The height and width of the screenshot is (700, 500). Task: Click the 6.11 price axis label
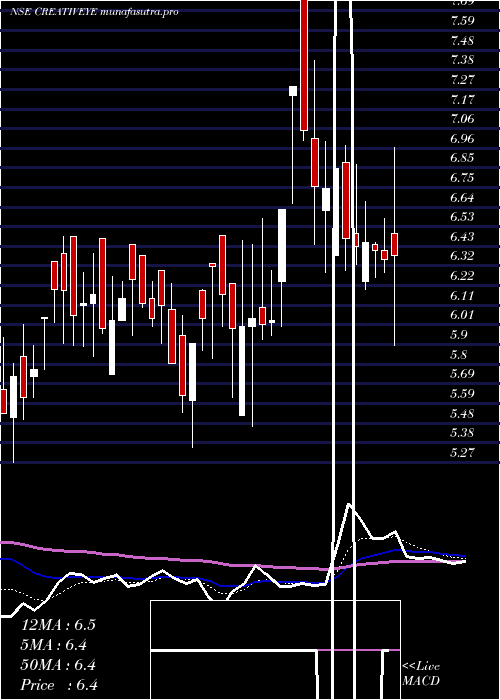pyautogui.click(x=462, y=295)
